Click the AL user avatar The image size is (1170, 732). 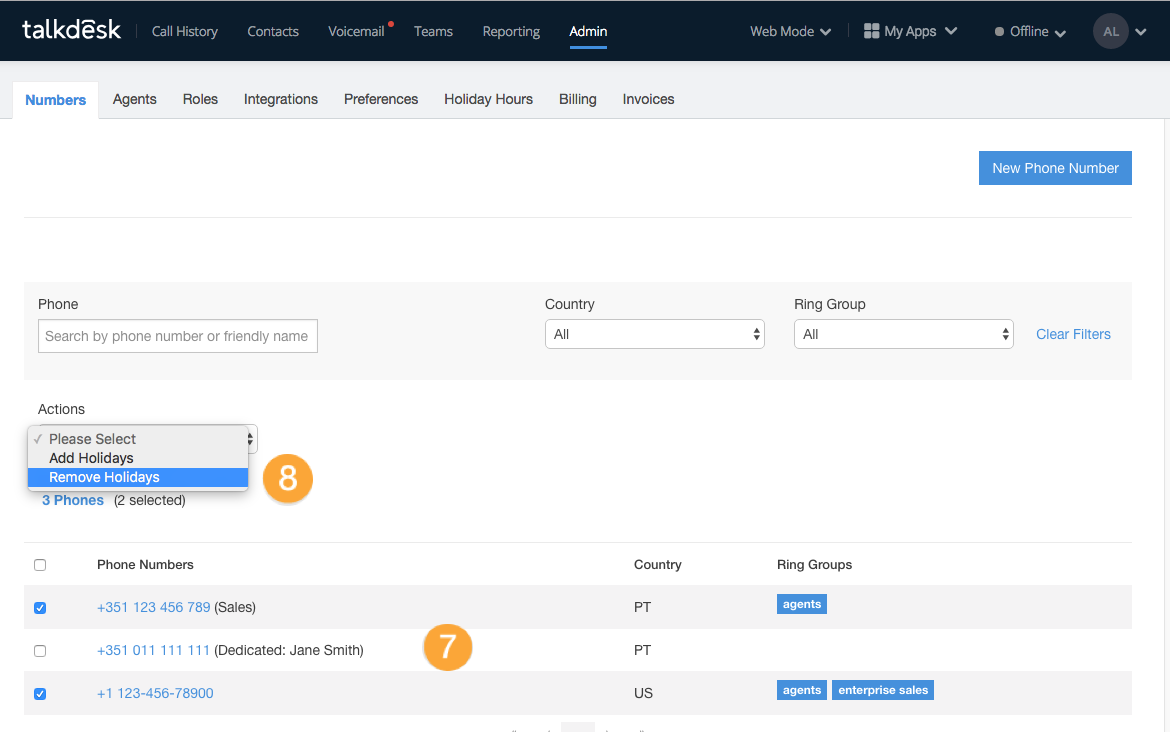click(1110, 31)
